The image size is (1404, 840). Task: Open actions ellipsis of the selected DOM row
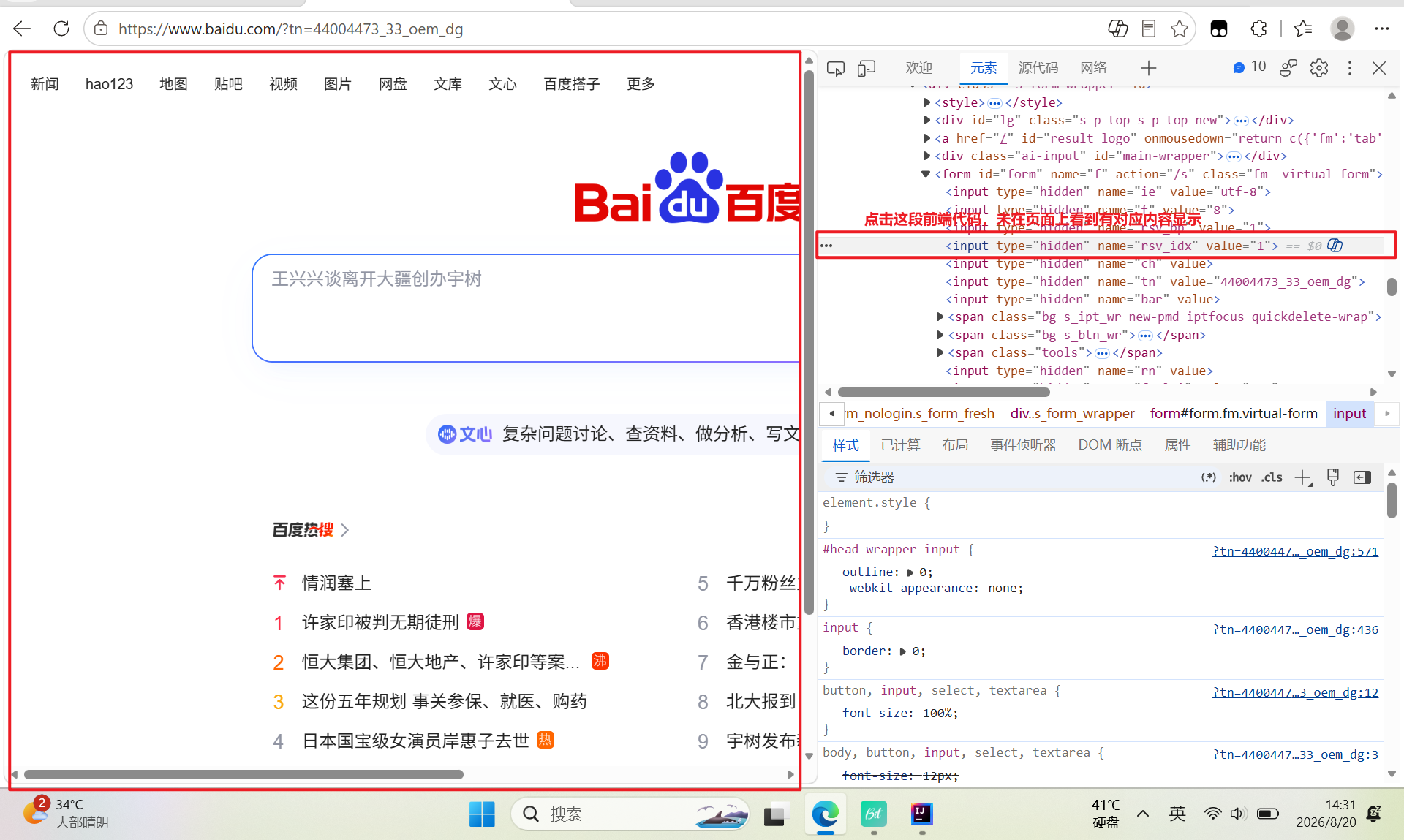coord(826,246)
